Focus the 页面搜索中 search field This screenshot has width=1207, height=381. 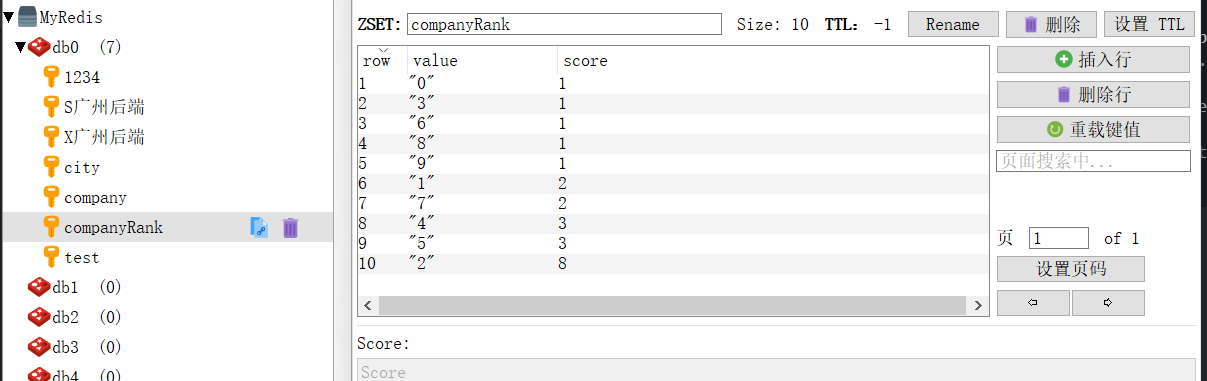(1093, 160)
